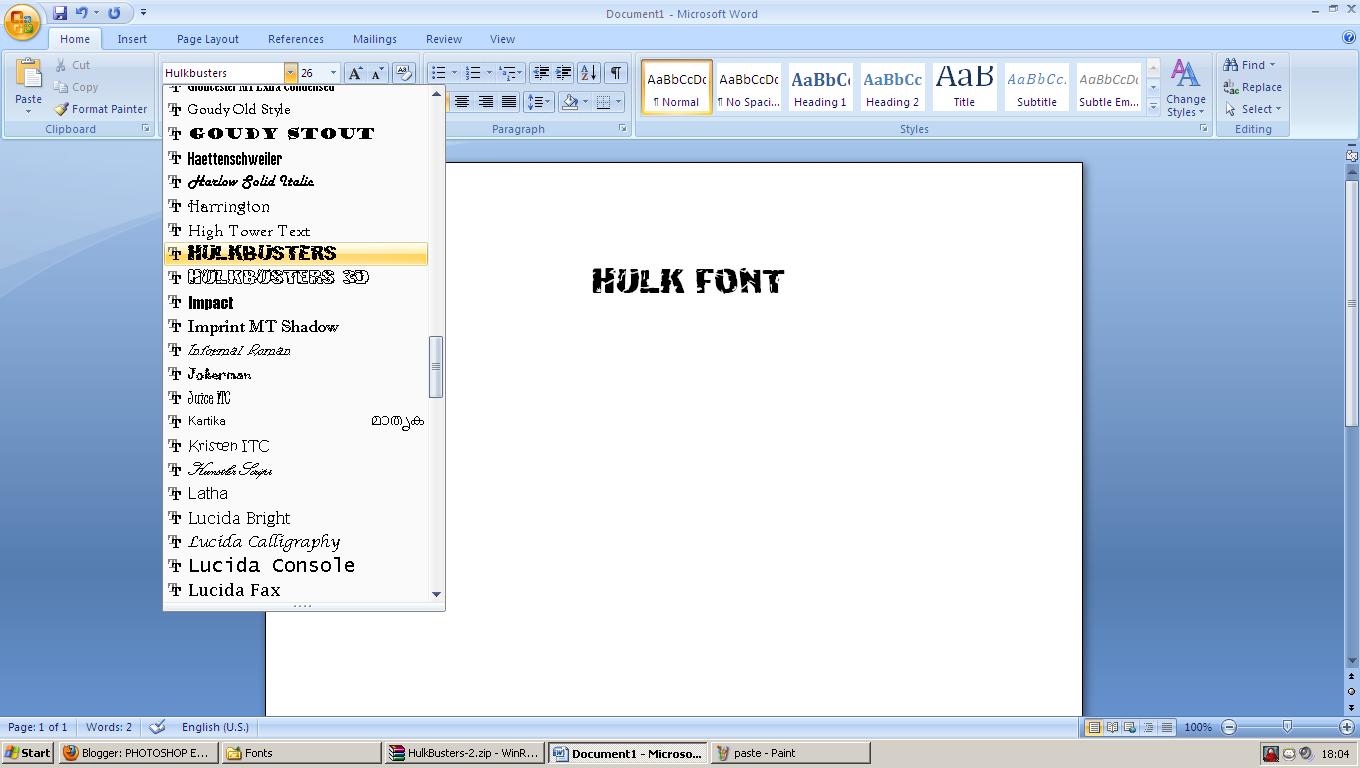The image size is (1360, 768).
Task: Click the Increase Indent icon
Action: tap(564, 73)
